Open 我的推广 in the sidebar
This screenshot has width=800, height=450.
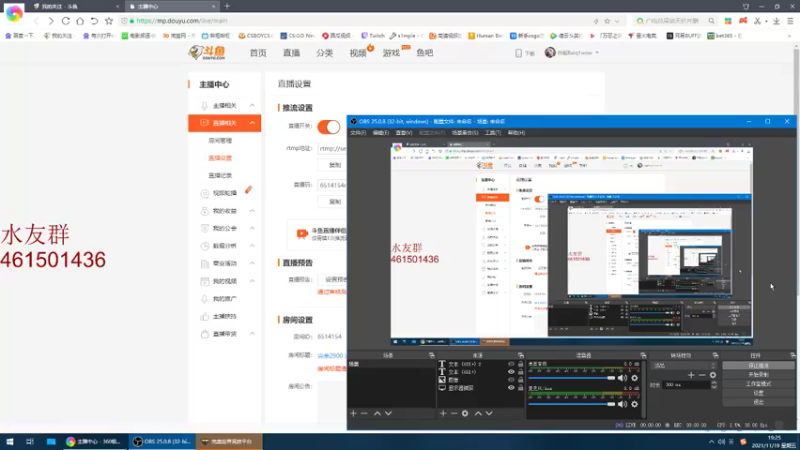224,298
